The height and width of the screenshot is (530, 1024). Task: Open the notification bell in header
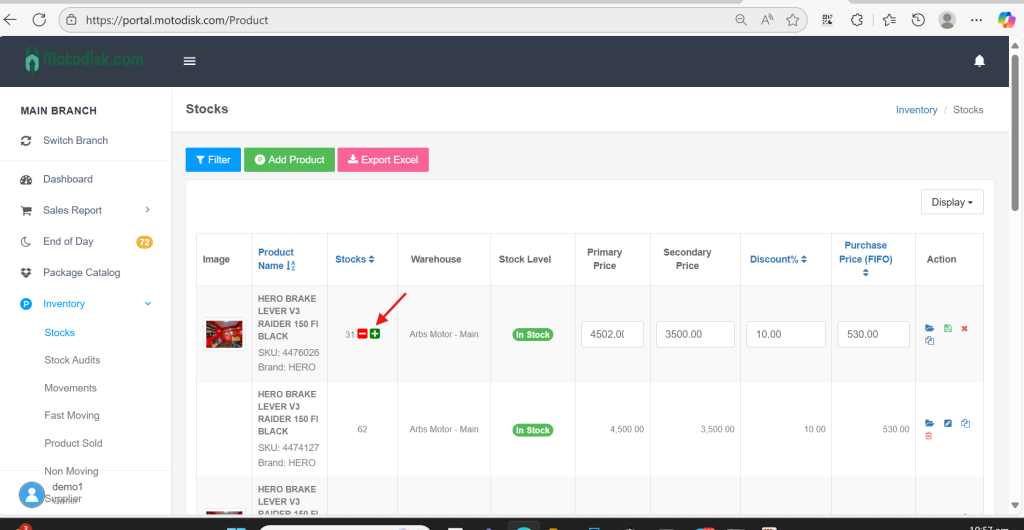(979, 61)
